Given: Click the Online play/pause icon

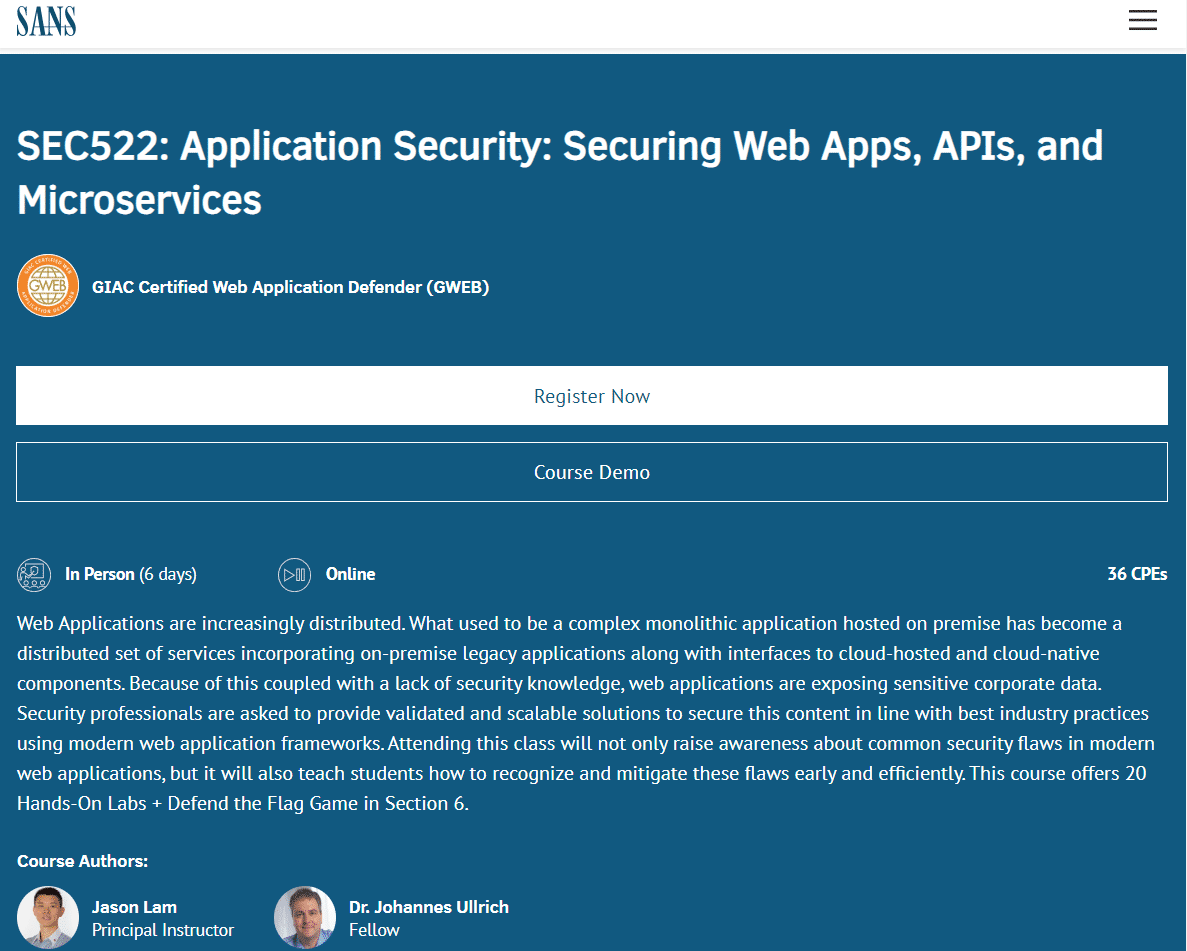Looking at the screenshot, I should tap(294, 574).
